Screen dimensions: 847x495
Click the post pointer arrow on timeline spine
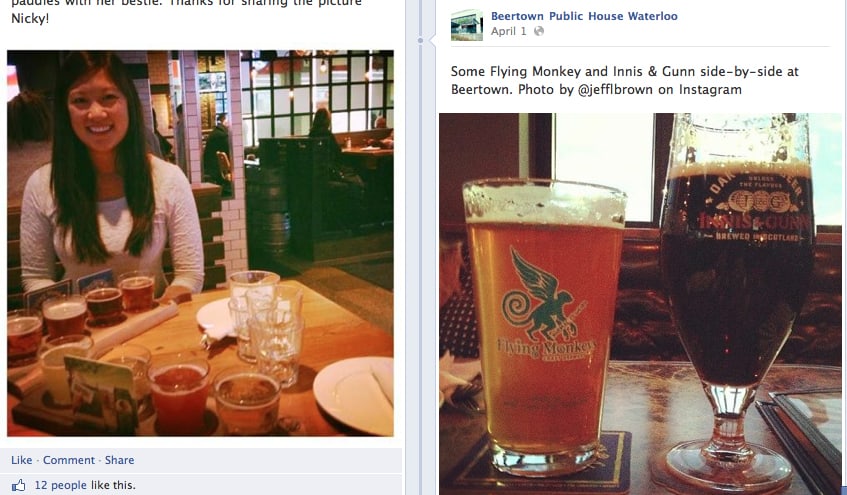(432, 40)
